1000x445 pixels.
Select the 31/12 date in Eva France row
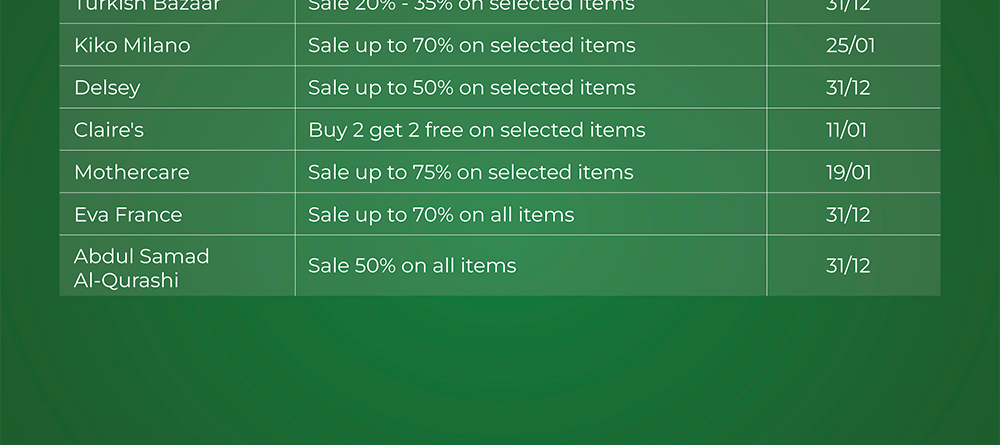(848, 215)
